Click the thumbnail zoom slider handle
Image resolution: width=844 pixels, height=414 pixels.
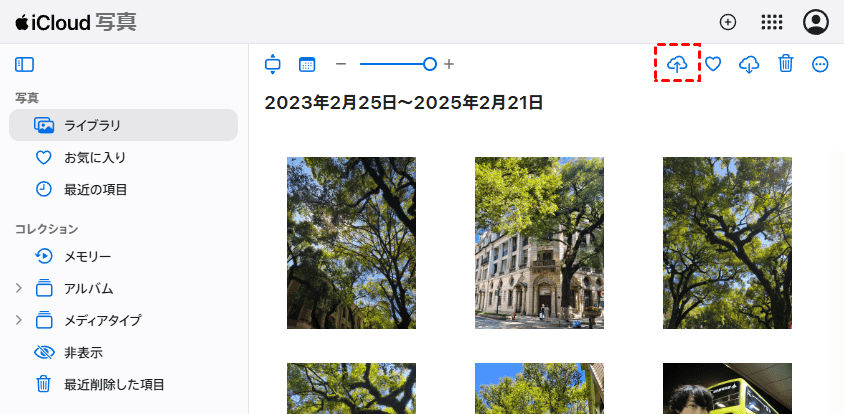tap(430, 65)
